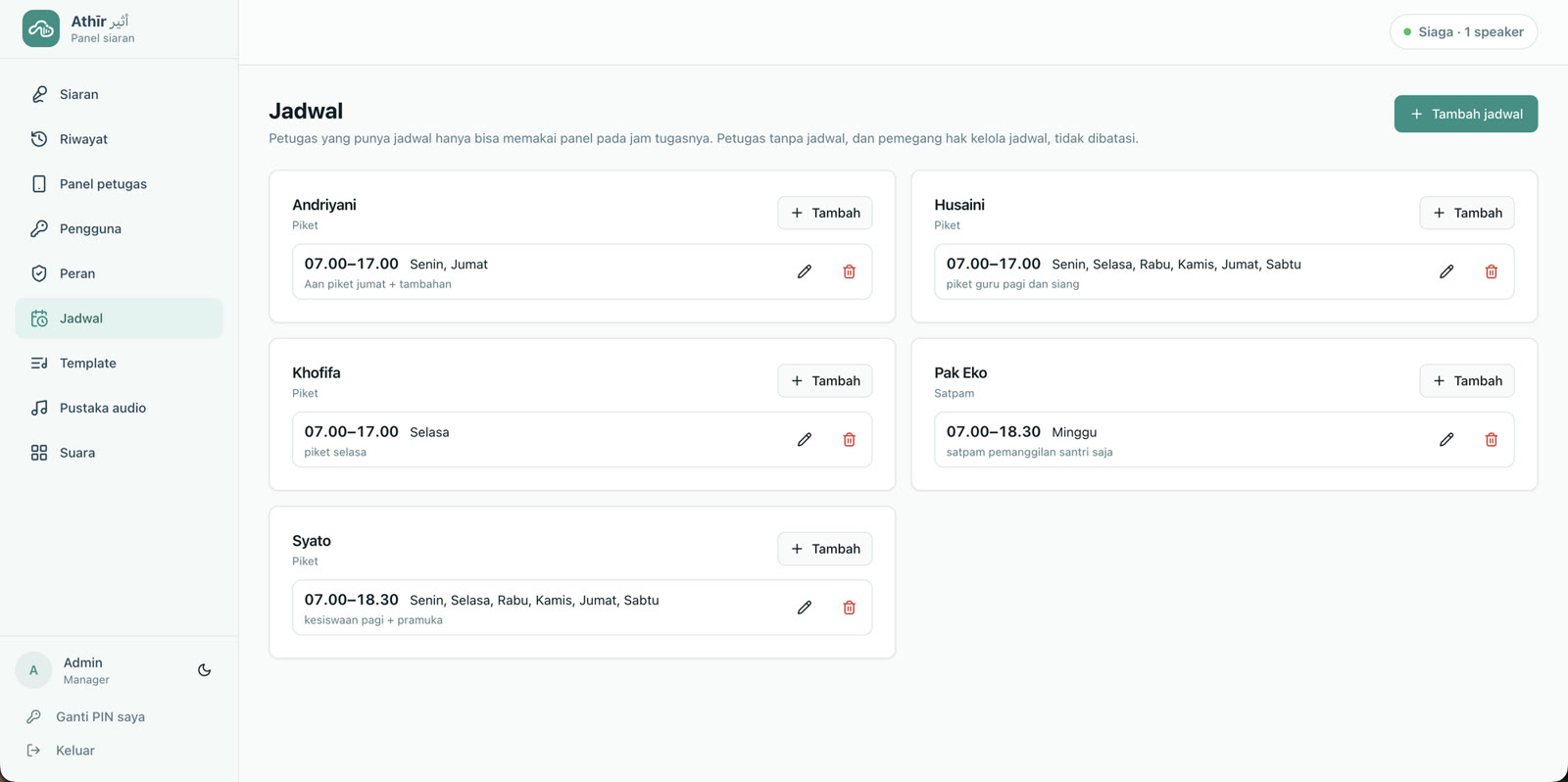Click the Athir cloud logo
1568x782 pixels.
41,28
